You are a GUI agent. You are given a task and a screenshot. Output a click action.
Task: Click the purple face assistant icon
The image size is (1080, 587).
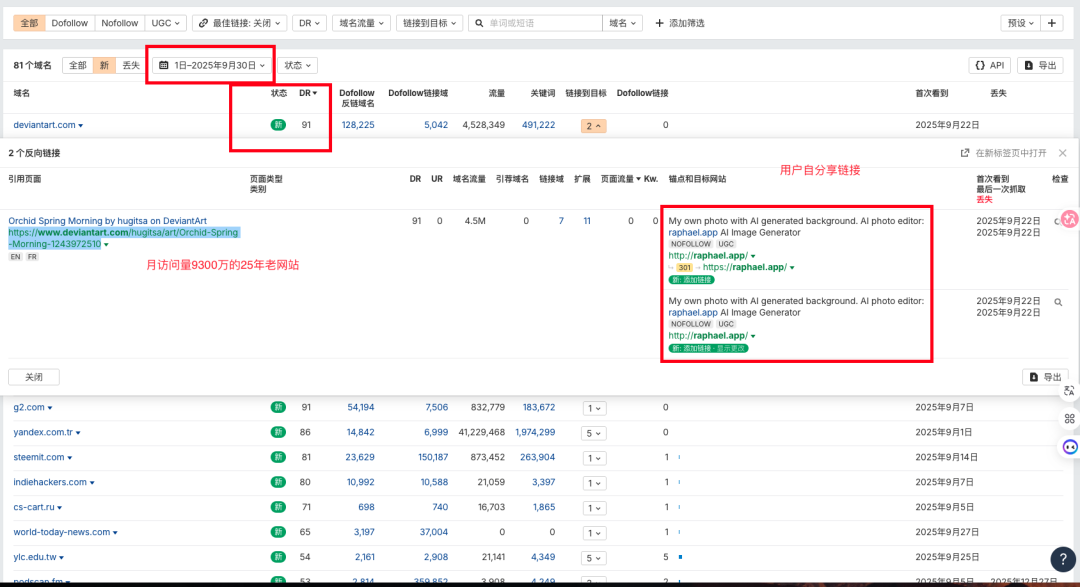pyautogui.click(x=1070, y=446)
